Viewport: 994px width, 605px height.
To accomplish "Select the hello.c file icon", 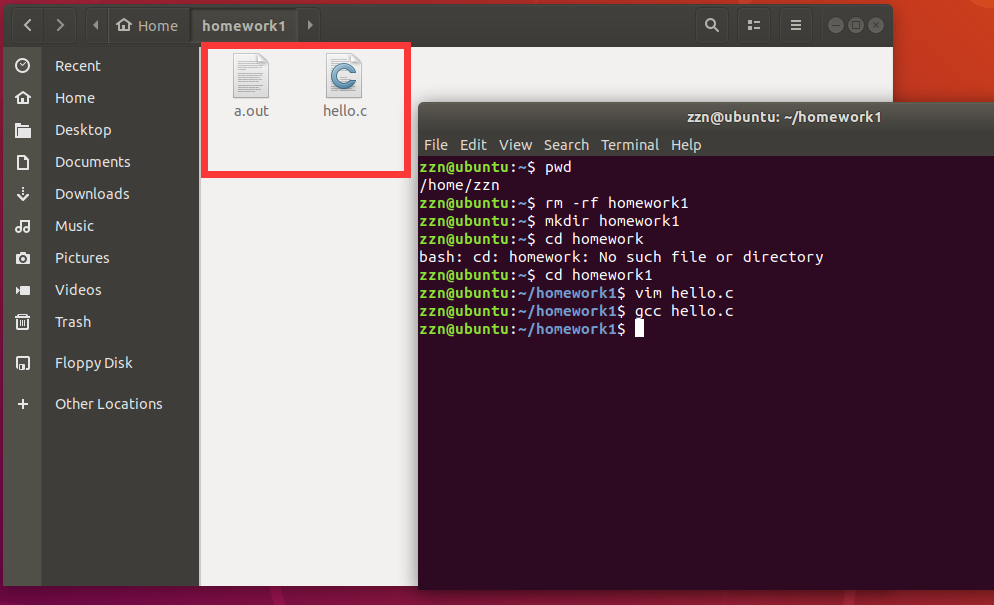I will pos(344,75).
